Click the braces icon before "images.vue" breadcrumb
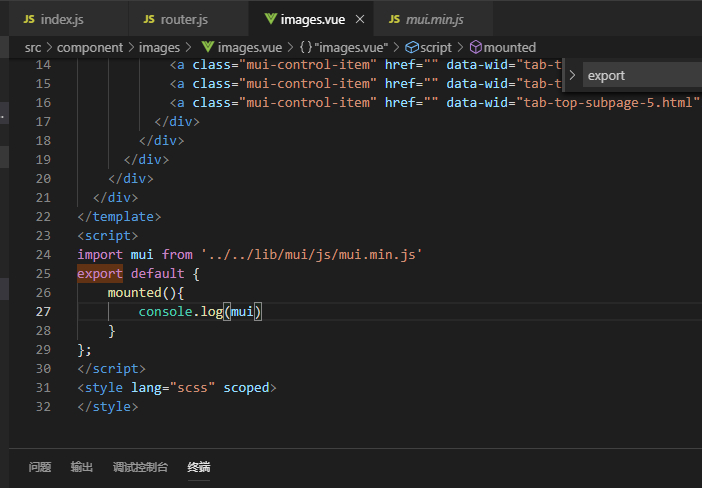 pos(305,47)
